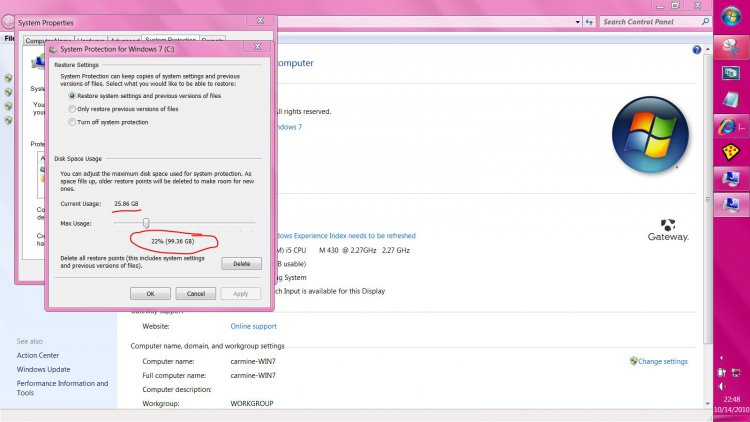Click the battery power tray icon
Image resolution: width=750 pixels, height=422 pixels.
coord(722,373)
